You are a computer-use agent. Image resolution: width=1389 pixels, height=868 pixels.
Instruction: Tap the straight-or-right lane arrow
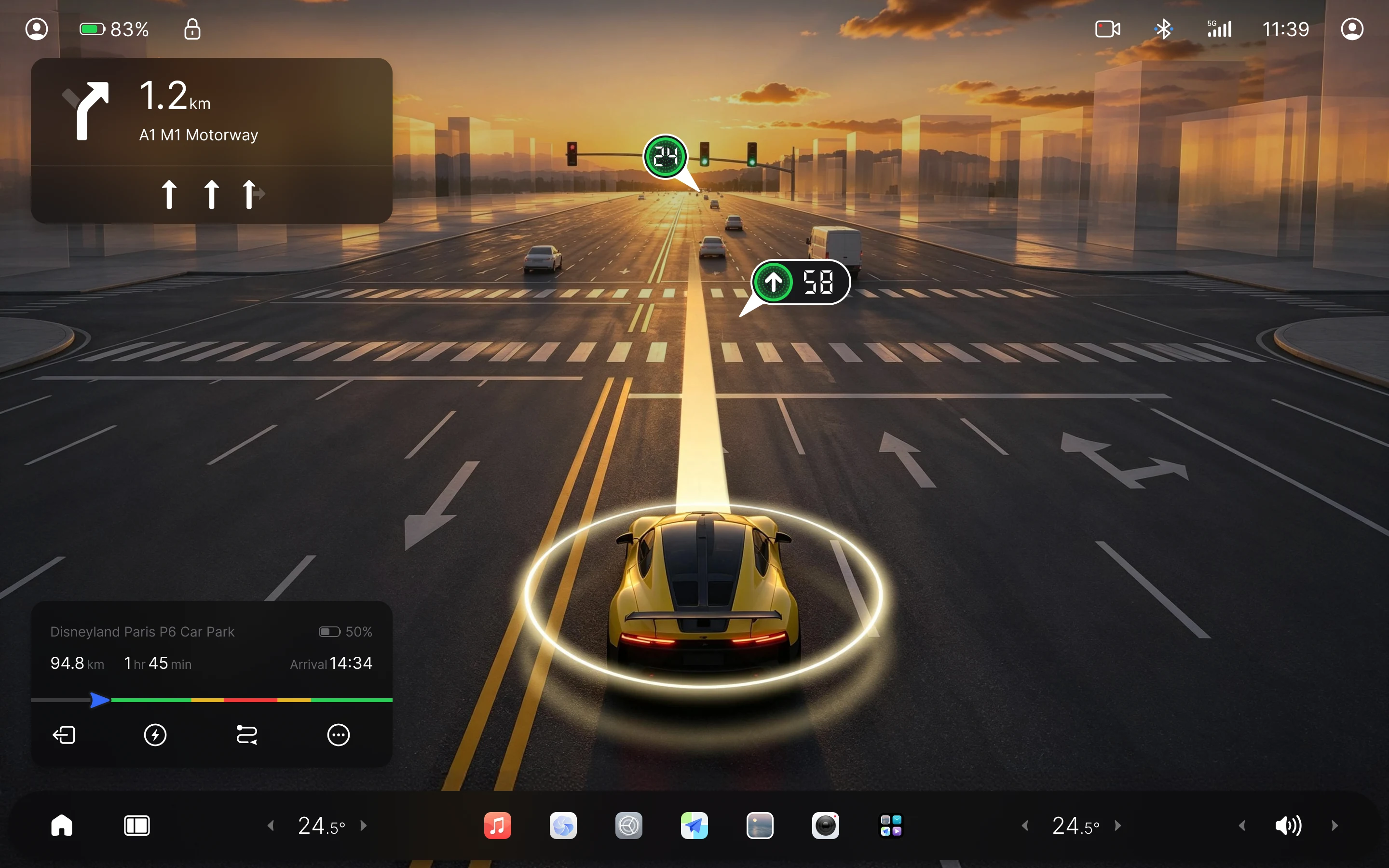[253, 194]
